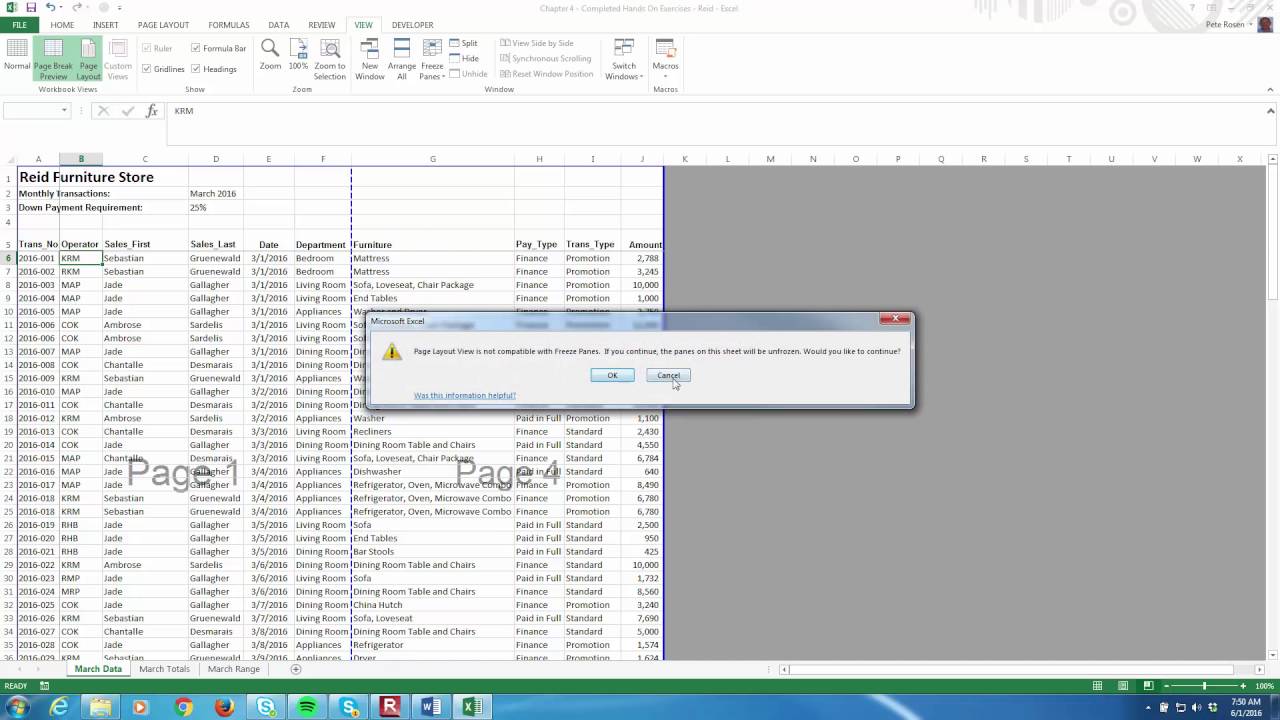Close the Microsoft Excel dialog
The width and height of the screenshot is (1280, 720).
[894, 319]
